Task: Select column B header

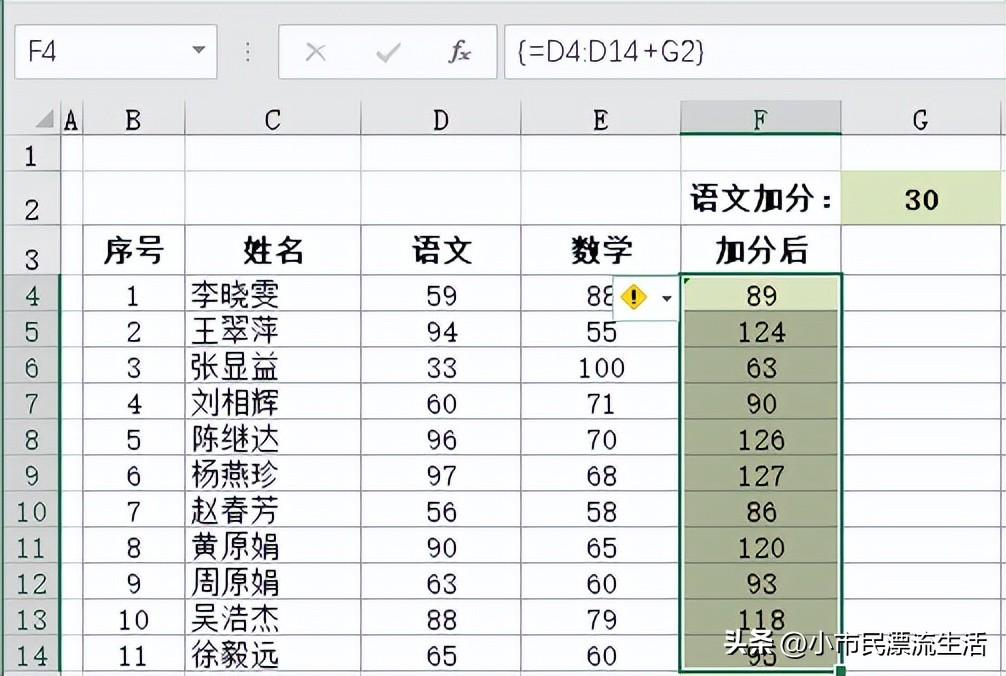Action: (133, 119)
